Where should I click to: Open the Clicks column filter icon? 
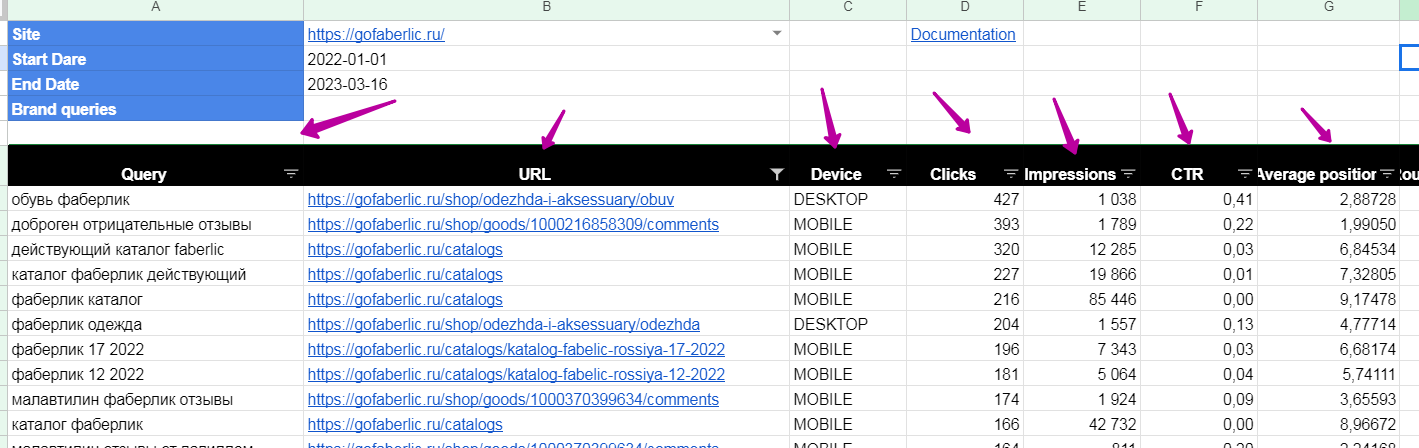1011,174
